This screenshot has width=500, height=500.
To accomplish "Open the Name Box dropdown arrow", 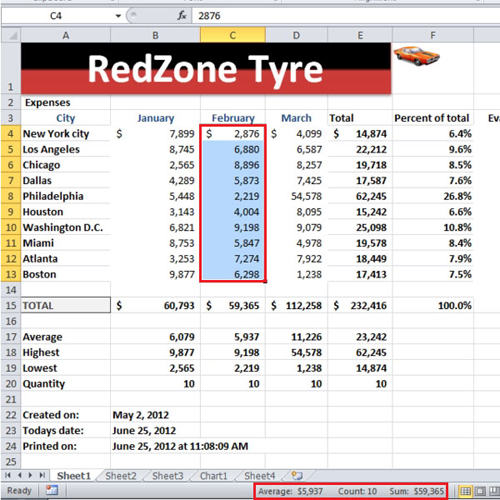I will click(118, 16).
